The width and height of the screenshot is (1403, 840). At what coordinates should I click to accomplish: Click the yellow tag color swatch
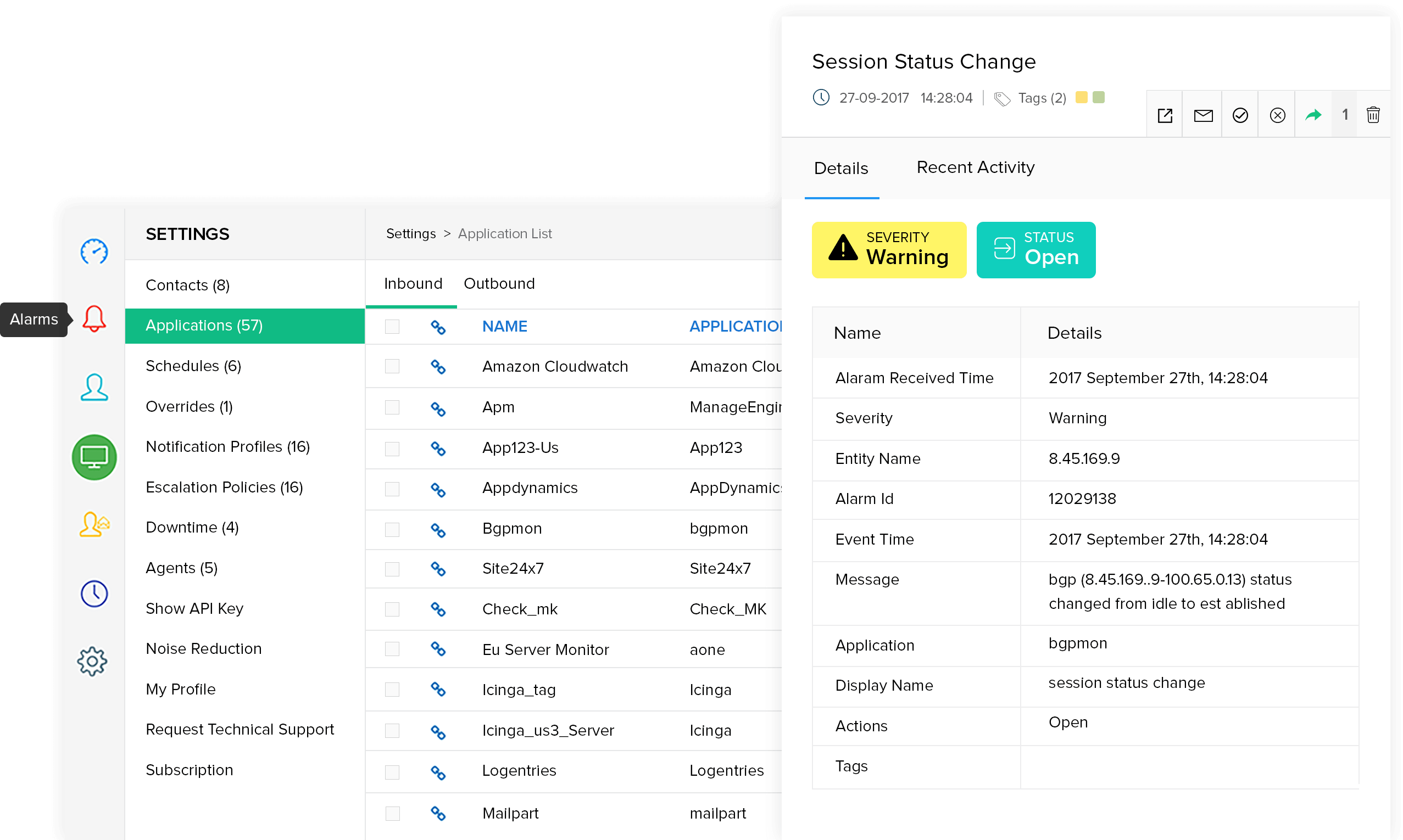tap(1082, 97)
